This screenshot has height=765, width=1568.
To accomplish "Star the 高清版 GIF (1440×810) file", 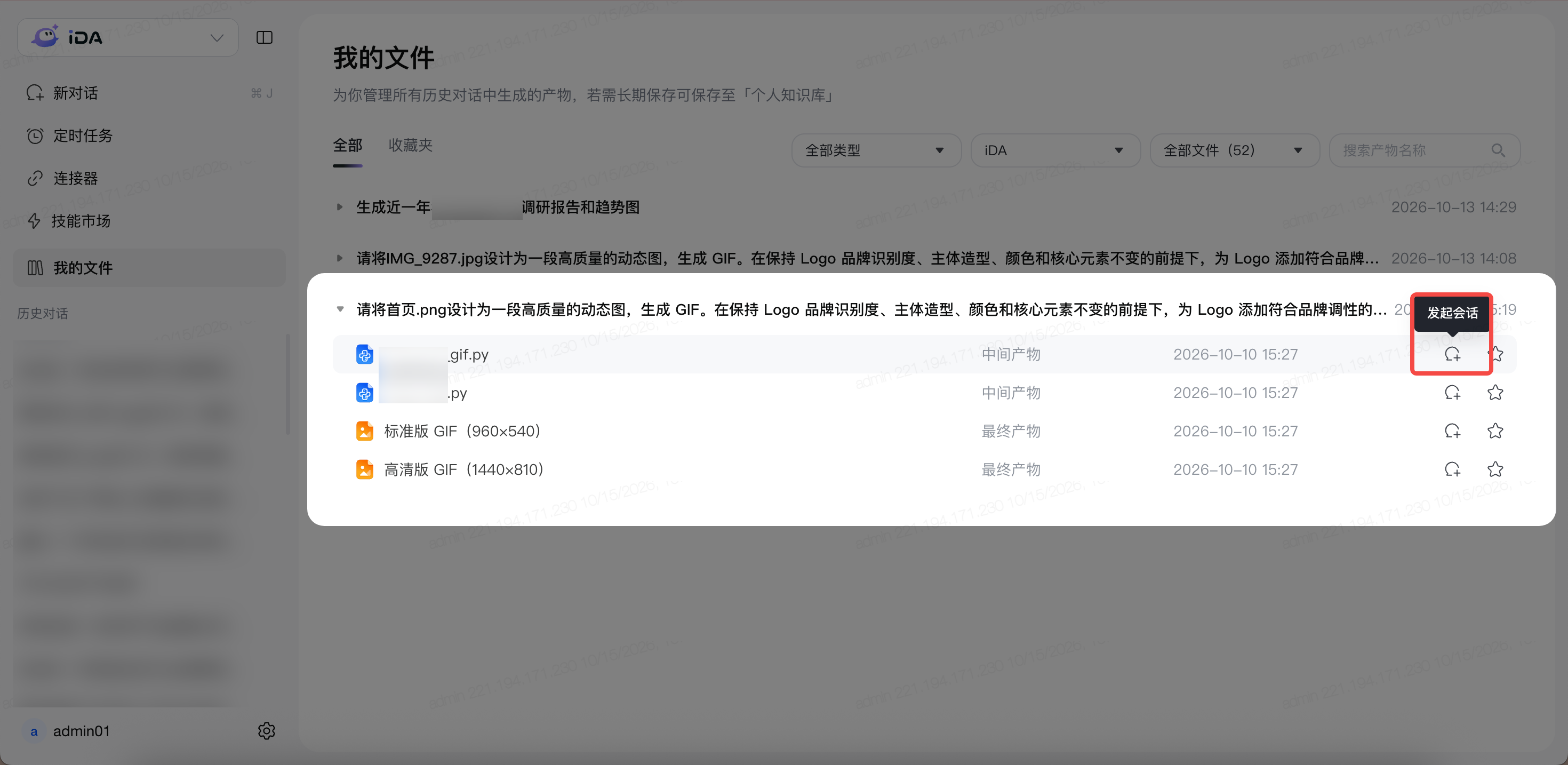I will coord(1495,469).
